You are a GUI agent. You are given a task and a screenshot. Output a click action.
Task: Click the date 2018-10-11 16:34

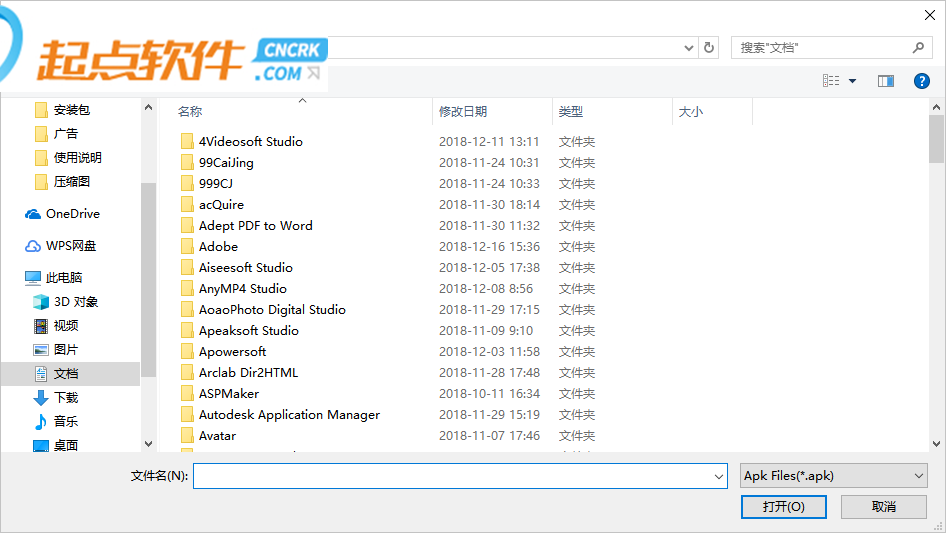(489, 394)
